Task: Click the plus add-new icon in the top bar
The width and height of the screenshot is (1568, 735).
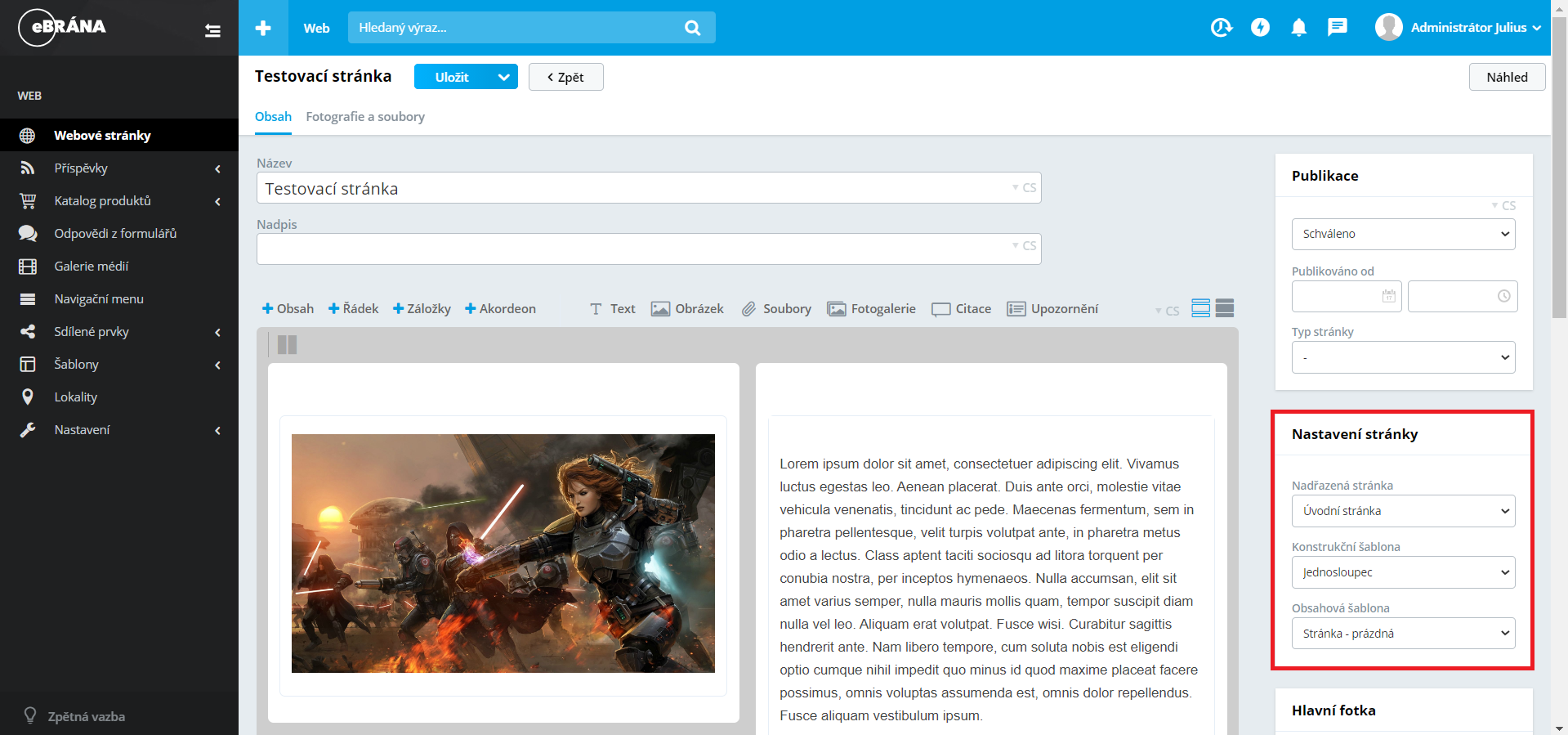Action: tap(263, 28)
